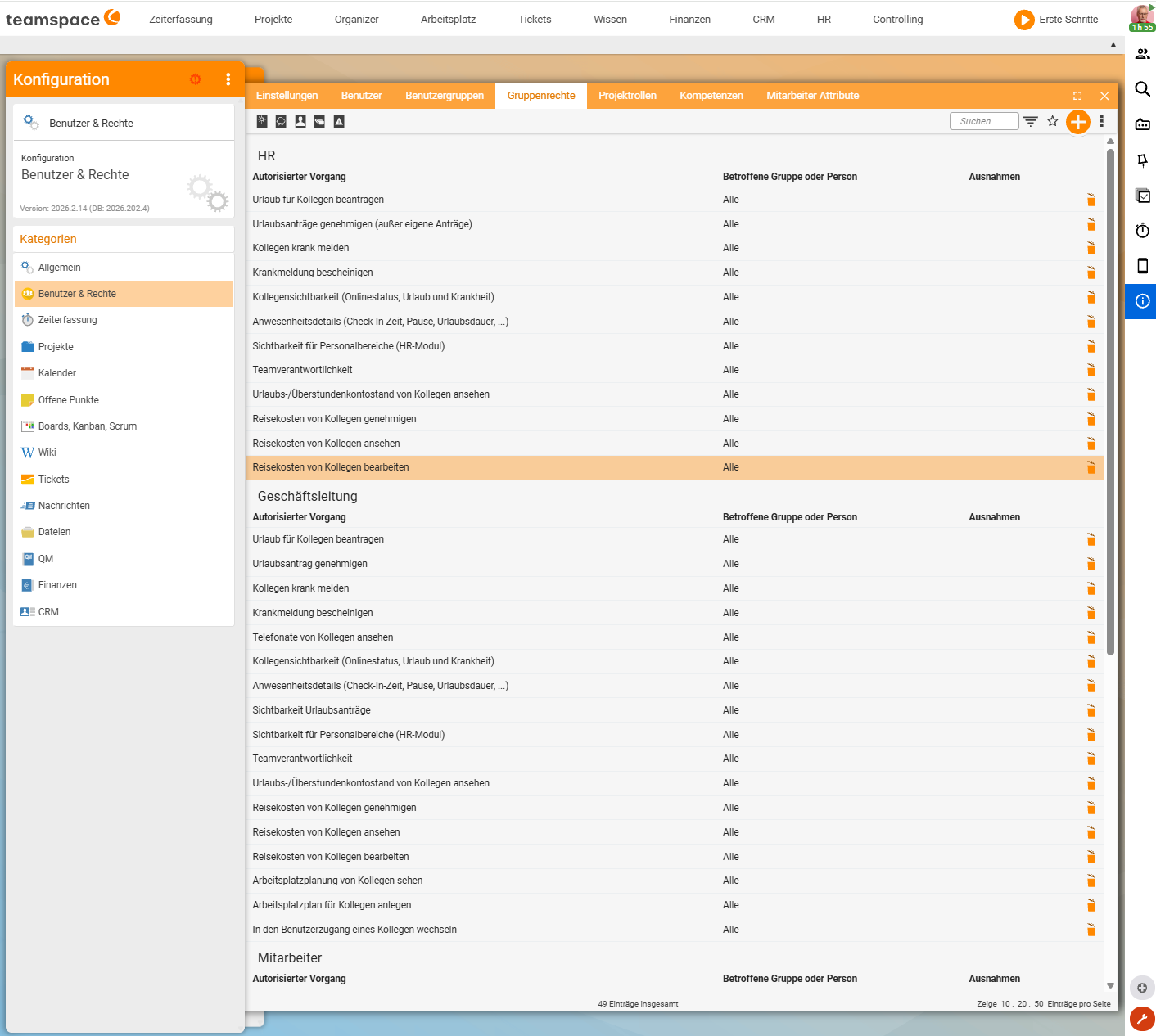Show 20 entries per page

[x=1023, y=1004]
